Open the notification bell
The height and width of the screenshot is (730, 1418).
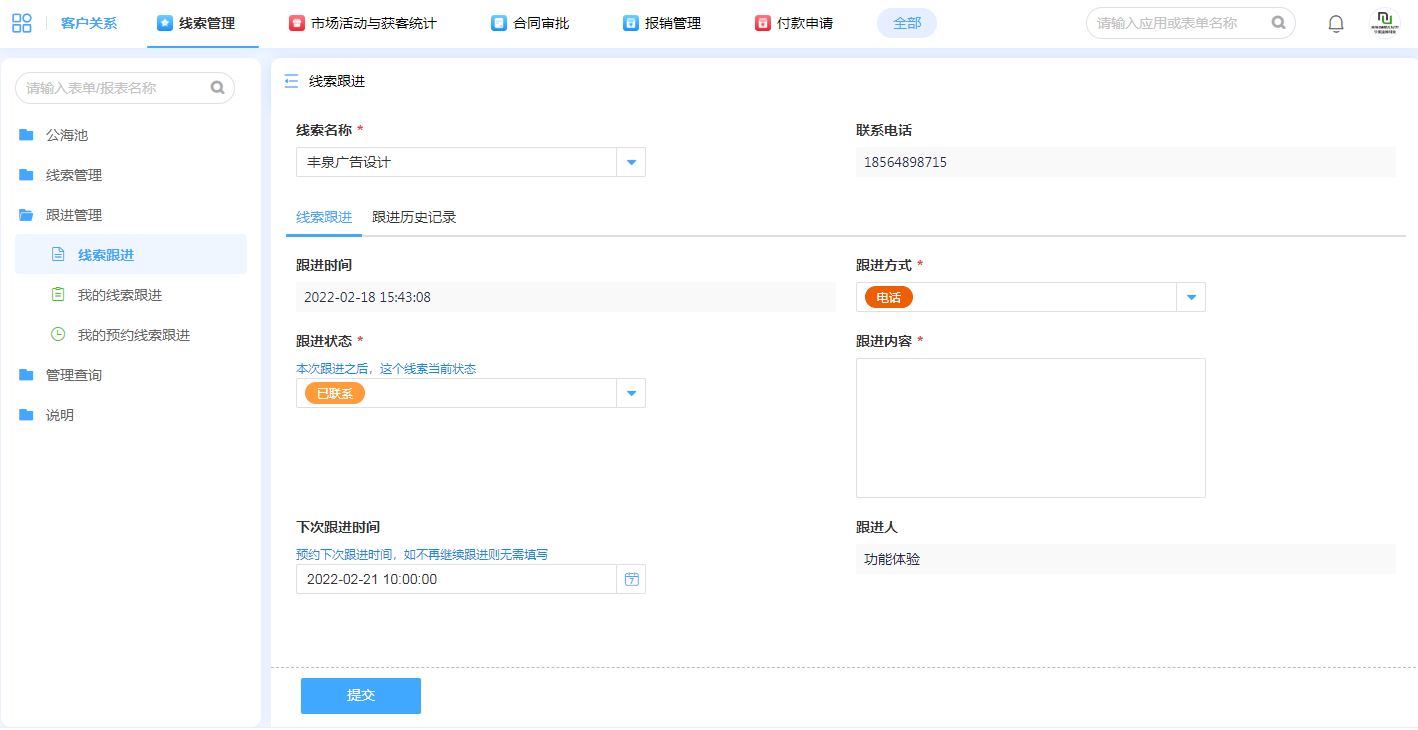tap(1335, 23)
